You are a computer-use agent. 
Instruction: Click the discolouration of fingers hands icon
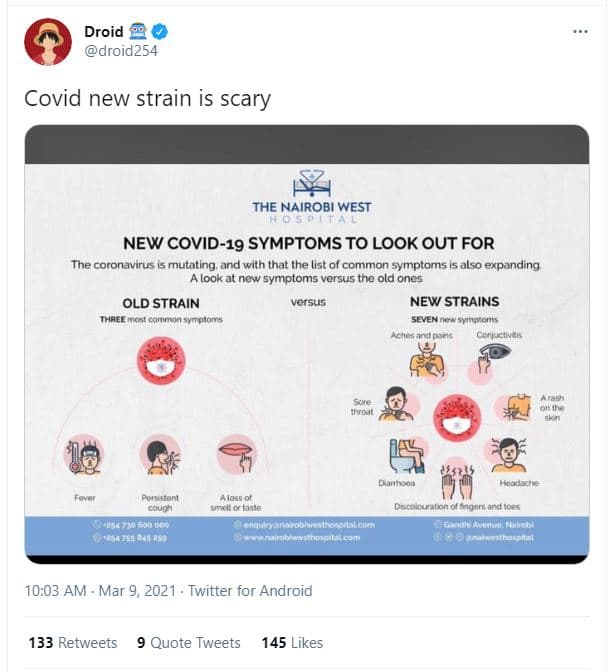coord(456,478)
